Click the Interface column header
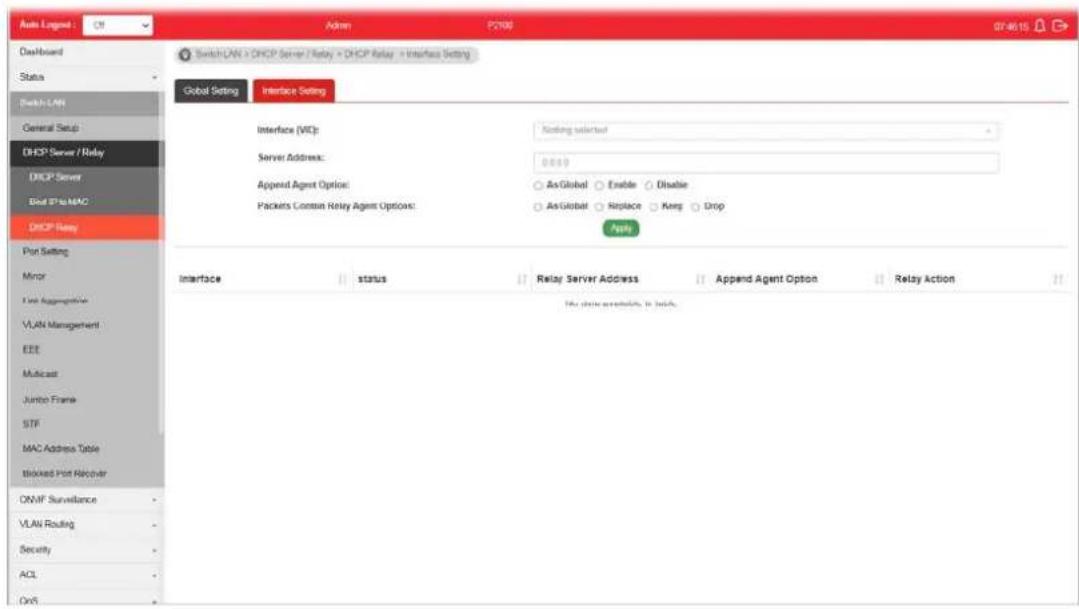This screenshot has height=609, width=1079. click(200, 279)
